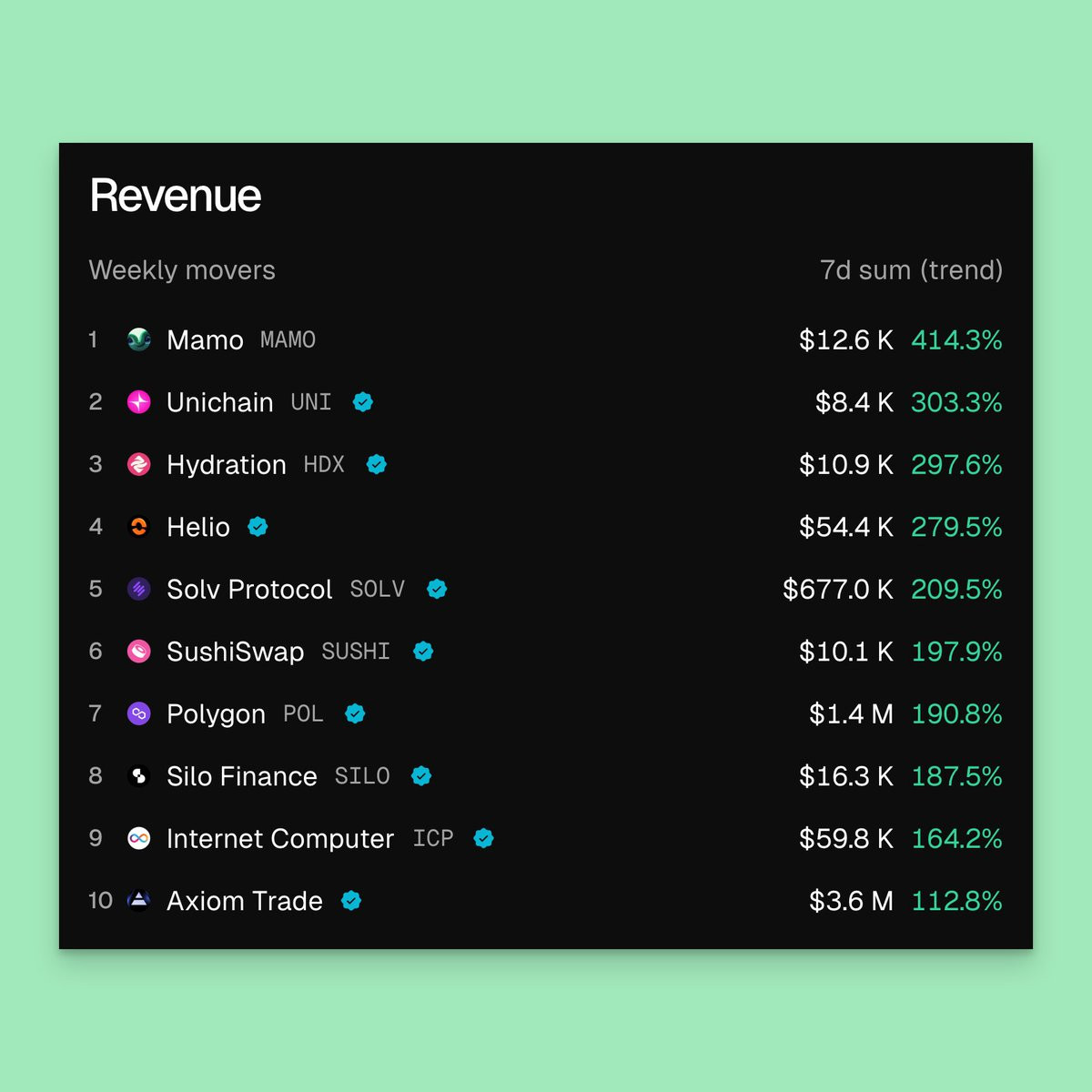Click the HDX ticker symbol

click(324, 465)
